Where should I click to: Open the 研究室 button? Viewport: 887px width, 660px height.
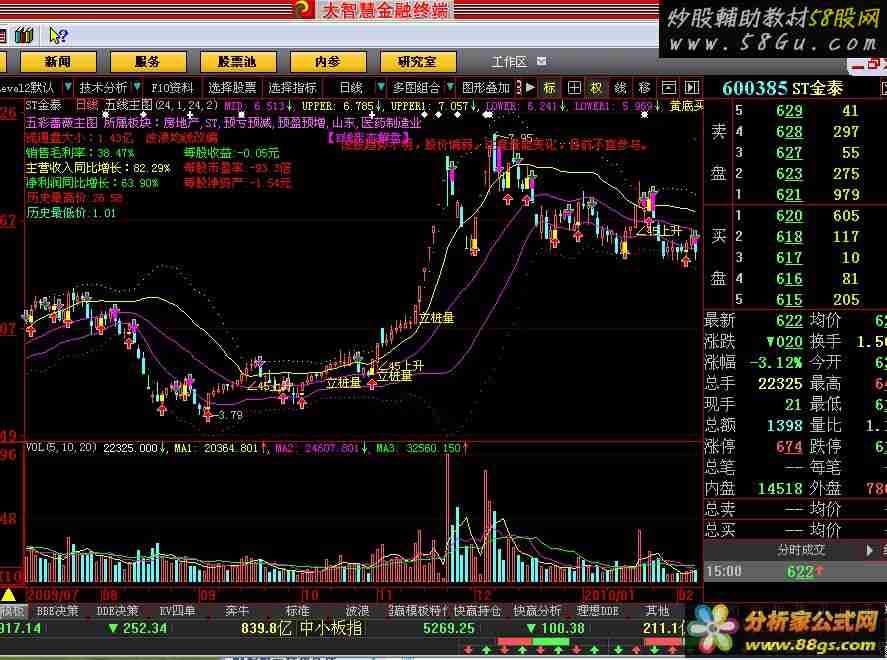pos(418,62)
